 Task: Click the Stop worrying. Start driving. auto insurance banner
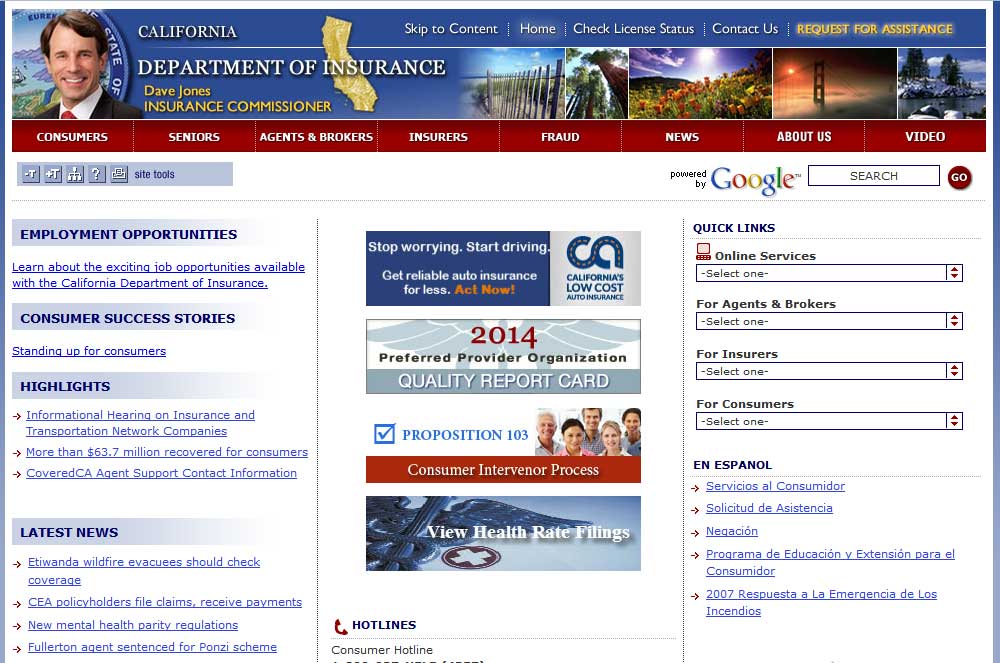503,268
